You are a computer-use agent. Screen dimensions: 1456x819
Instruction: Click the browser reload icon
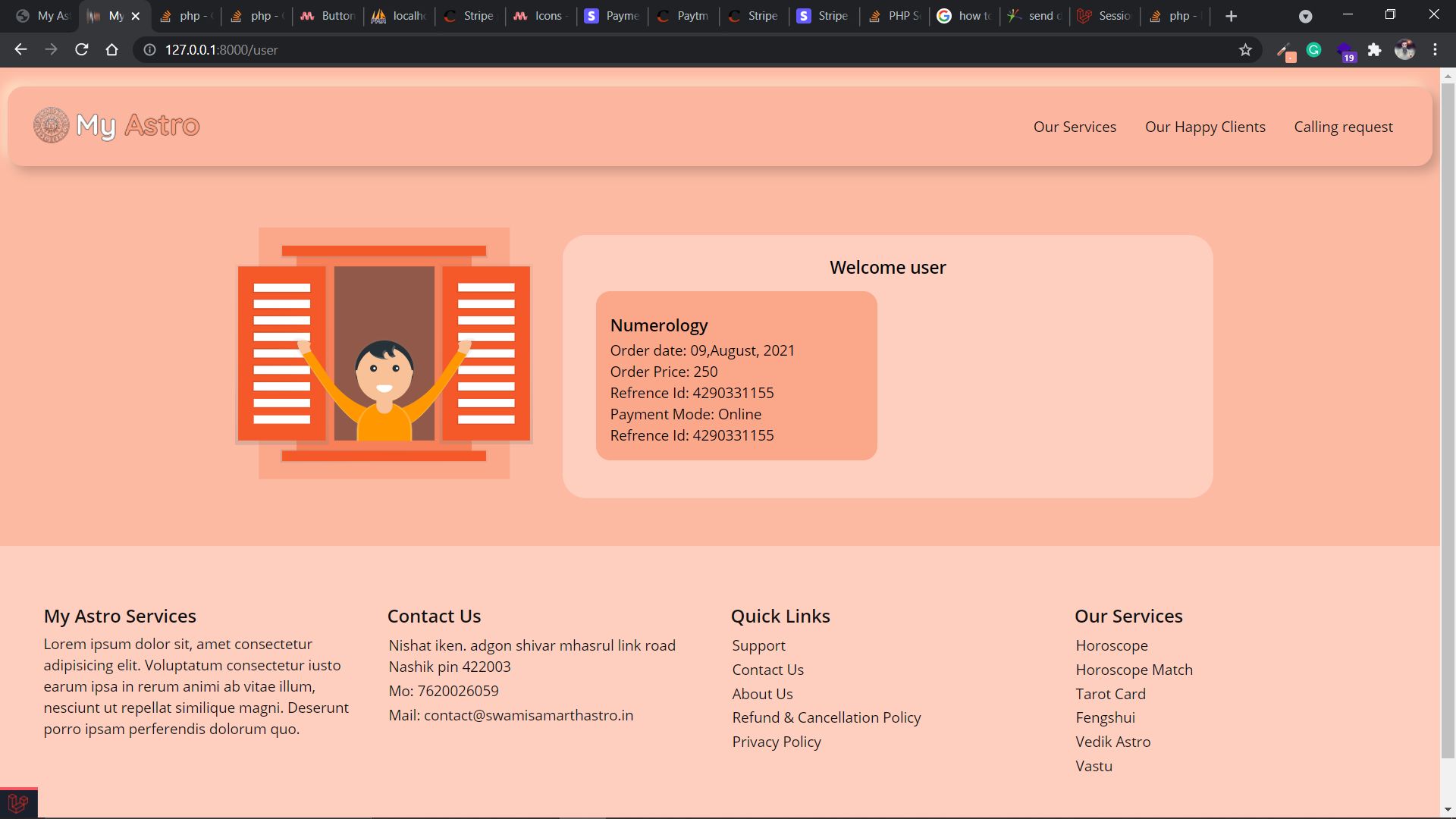82,50
